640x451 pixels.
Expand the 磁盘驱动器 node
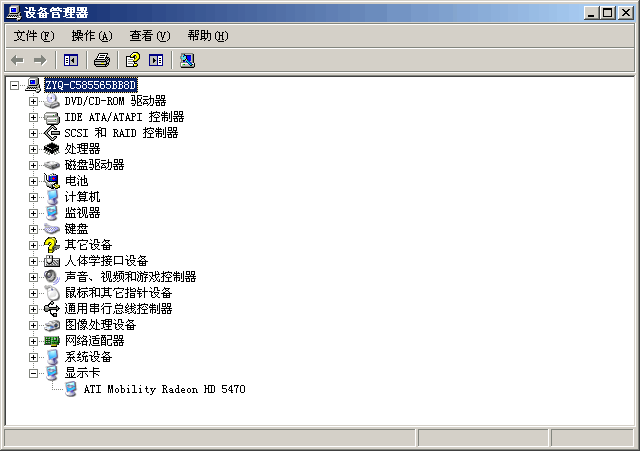click(33, 165)
